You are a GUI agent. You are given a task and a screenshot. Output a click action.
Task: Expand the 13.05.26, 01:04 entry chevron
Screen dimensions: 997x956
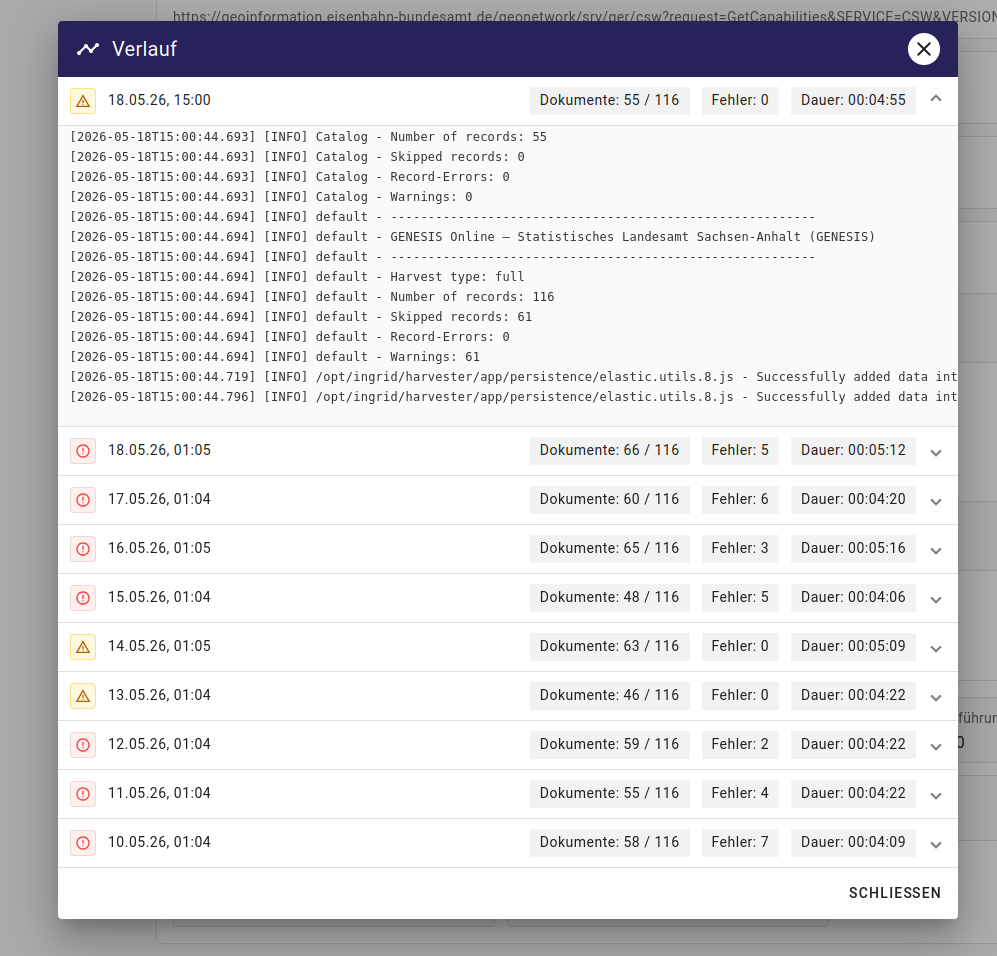[935, 697]
